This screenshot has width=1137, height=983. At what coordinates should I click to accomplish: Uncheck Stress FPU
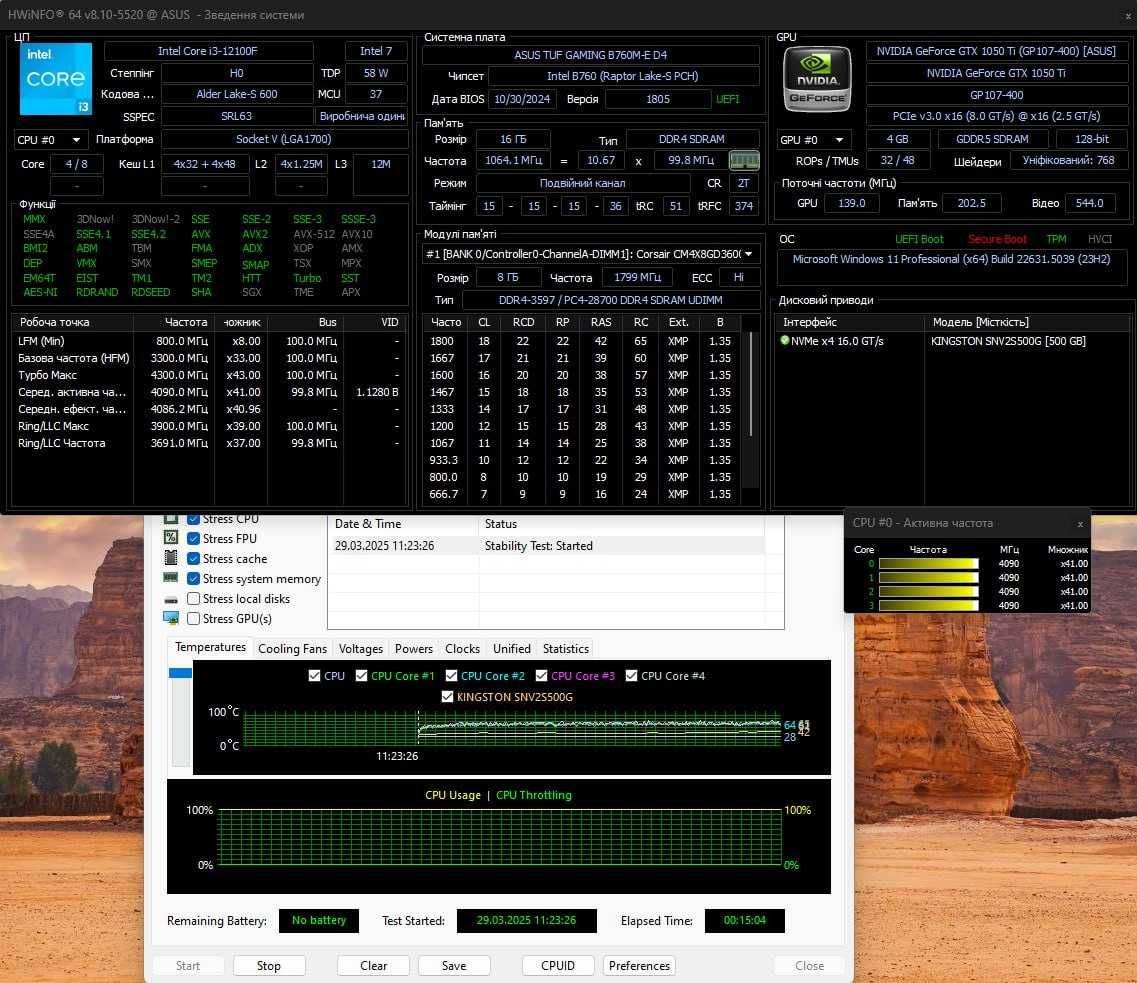194,539
